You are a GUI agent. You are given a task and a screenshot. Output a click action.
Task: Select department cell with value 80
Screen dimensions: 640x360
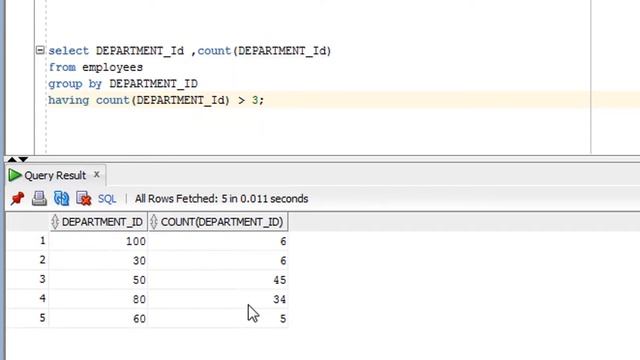click(x=98, y=299)
